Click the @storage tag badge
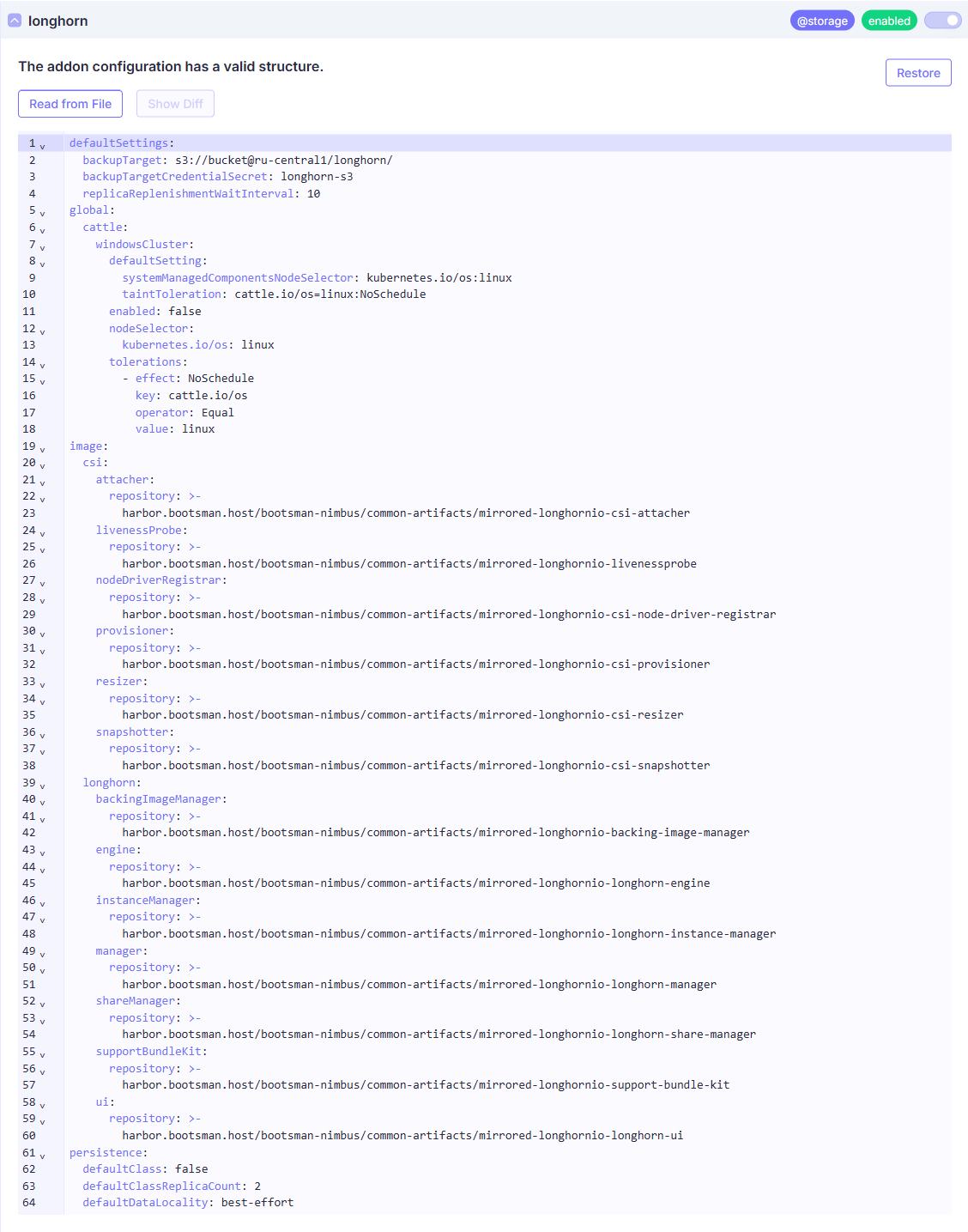Viewport: 968px width, 1232px height. tap(821, 21)
